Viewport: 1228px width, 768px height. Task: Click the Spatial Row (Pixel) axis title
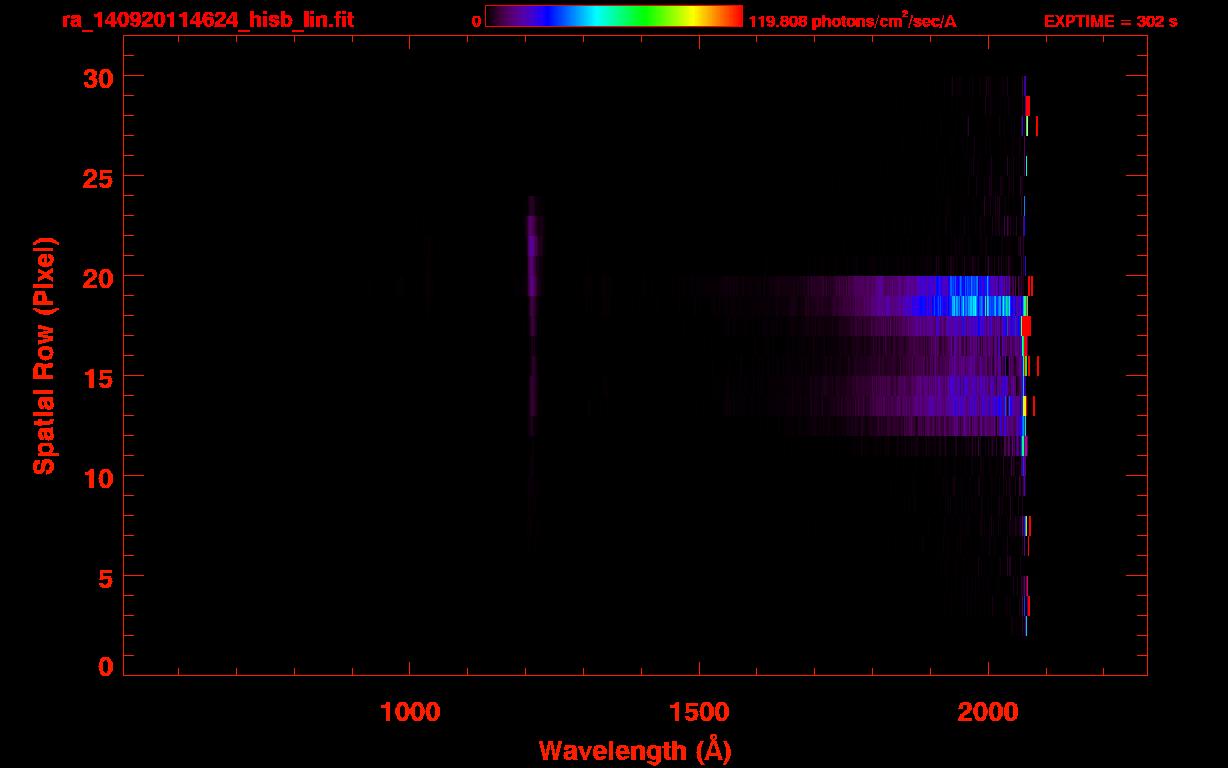[x=44, y=356]
